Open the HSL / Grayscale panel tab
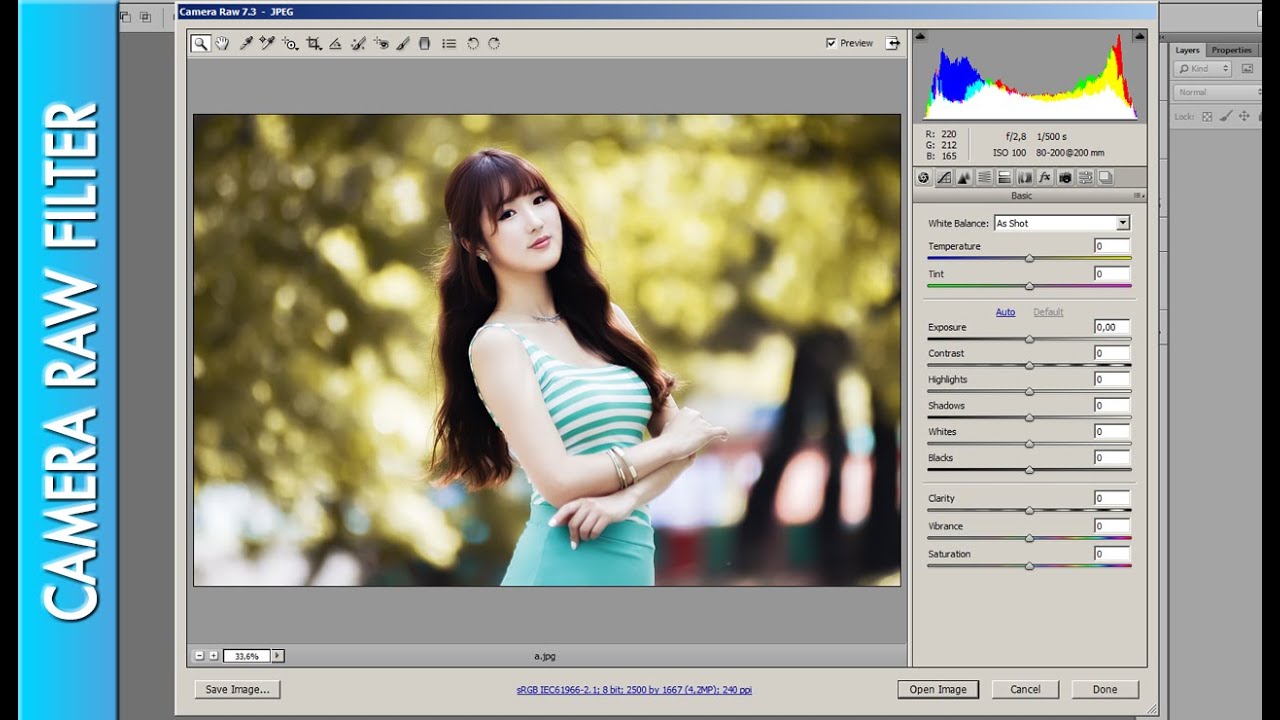 point(984,177)
